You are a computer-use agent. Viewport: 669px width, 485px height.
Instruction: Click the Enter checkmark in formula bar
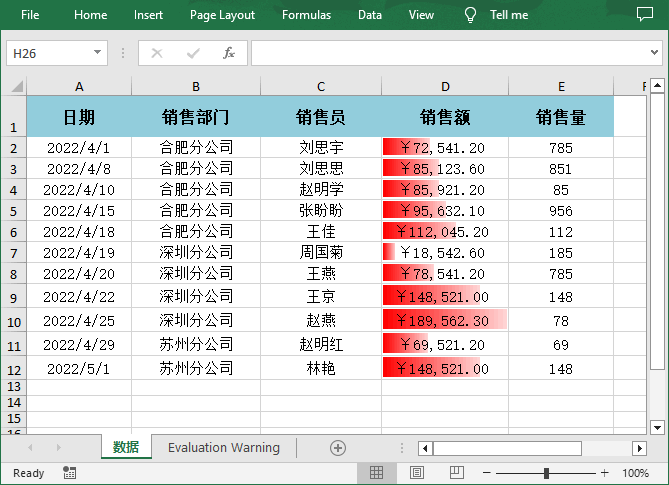click(193, 53)
